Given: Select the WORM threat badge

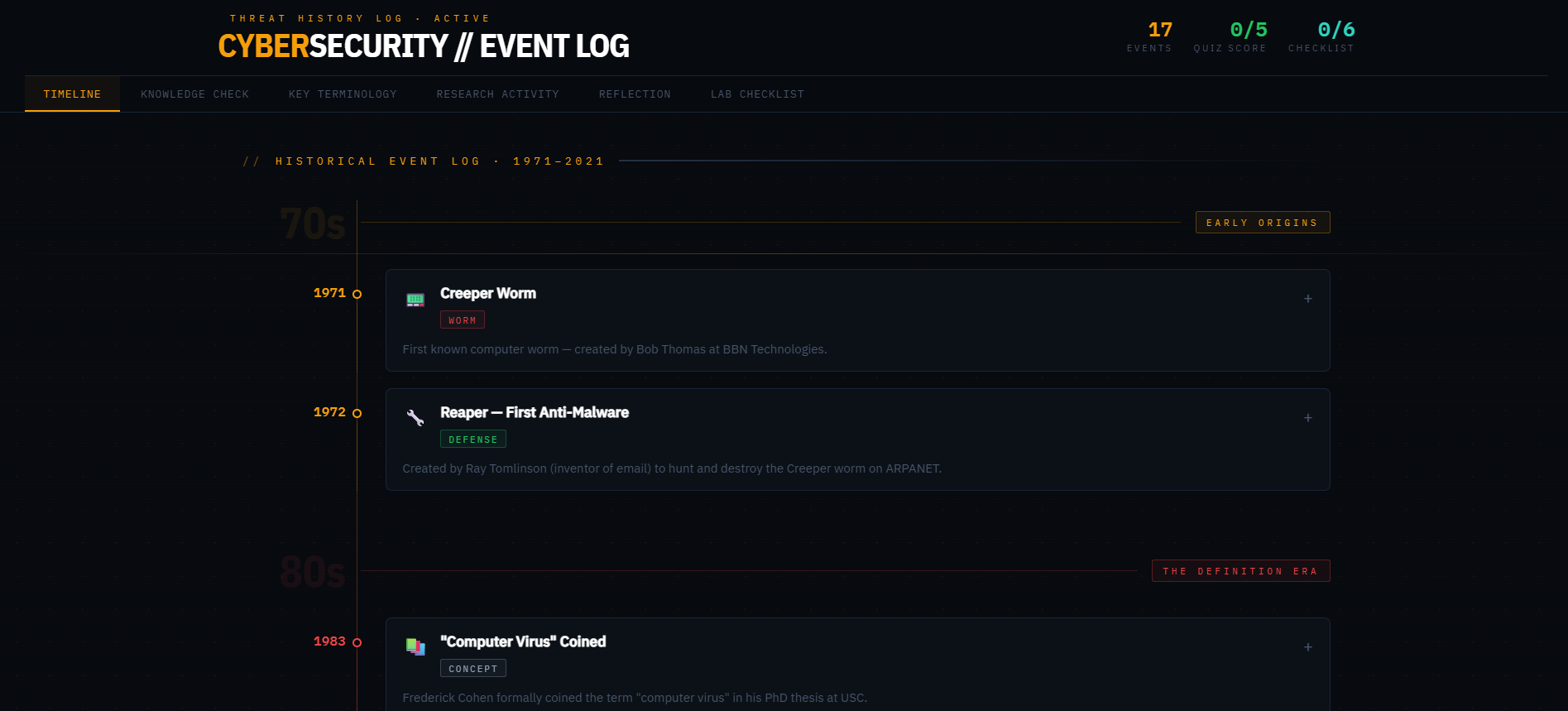Looking at the screenshot, I should [x=462, y=319].
